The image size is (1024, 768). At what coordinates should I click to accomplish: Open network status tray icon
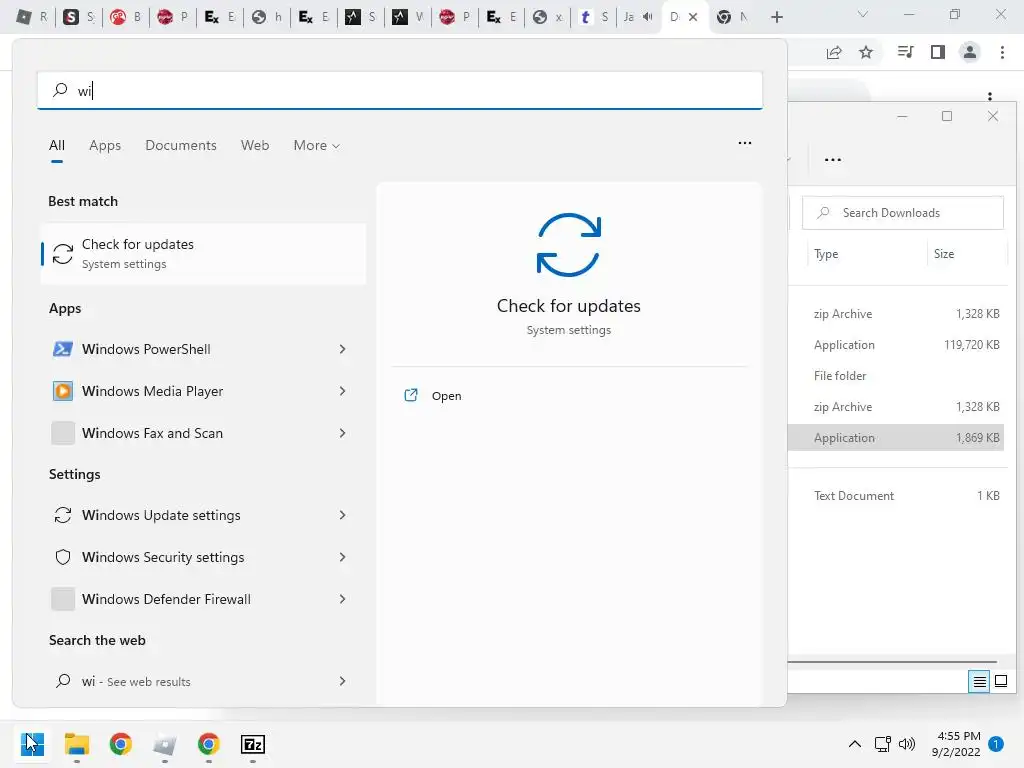883,744
